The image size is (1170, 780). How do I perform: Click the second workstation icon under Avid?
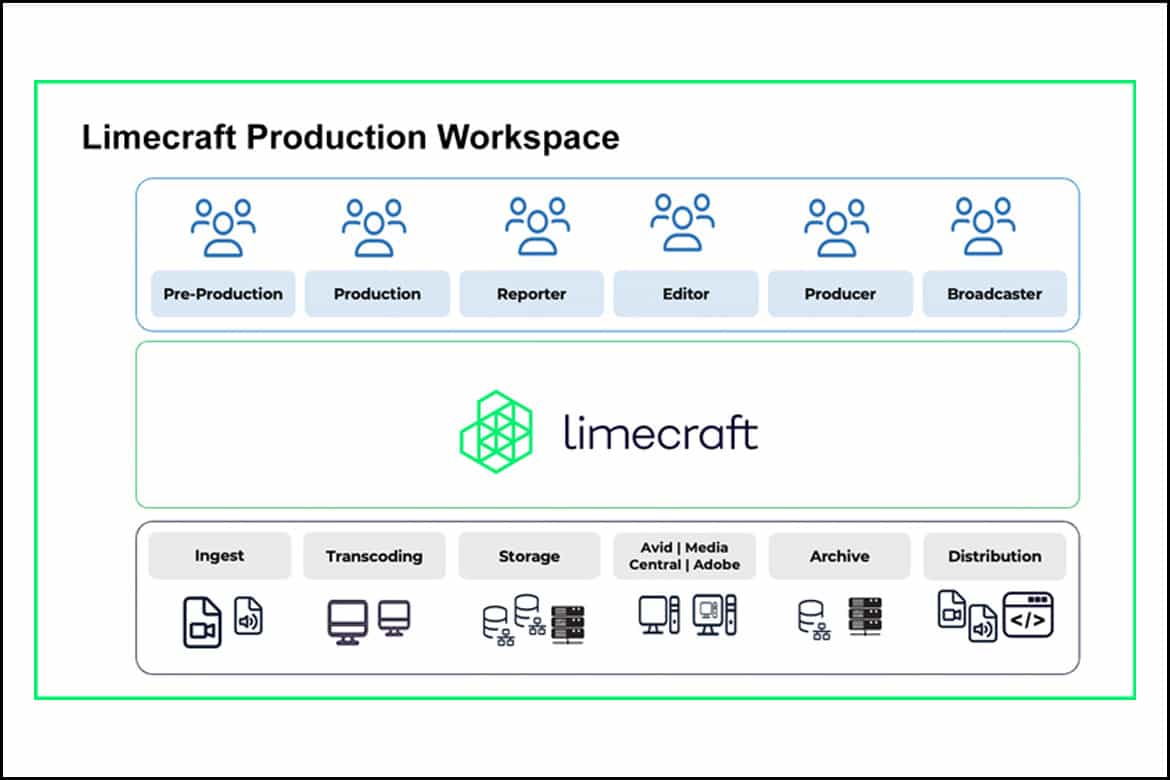pyautogui.click(x=715, y=615)
